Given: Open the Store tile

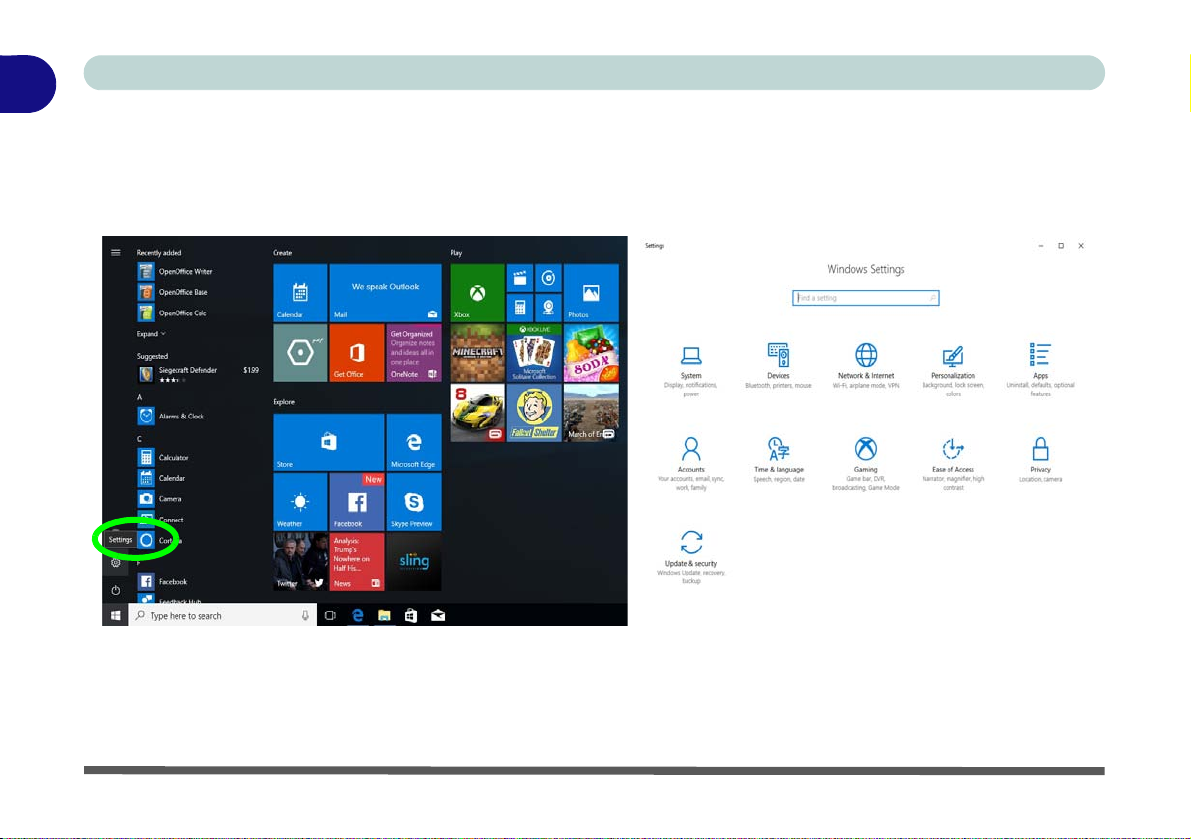Looking at the screenshot, I should tap(328, 442).
